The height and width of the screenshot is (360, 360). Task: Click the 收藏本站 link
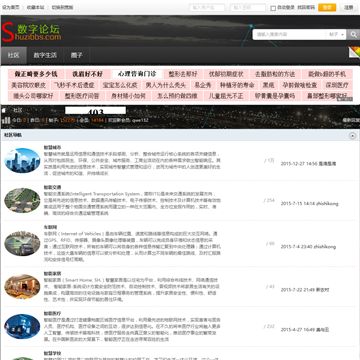pos(35,7)
